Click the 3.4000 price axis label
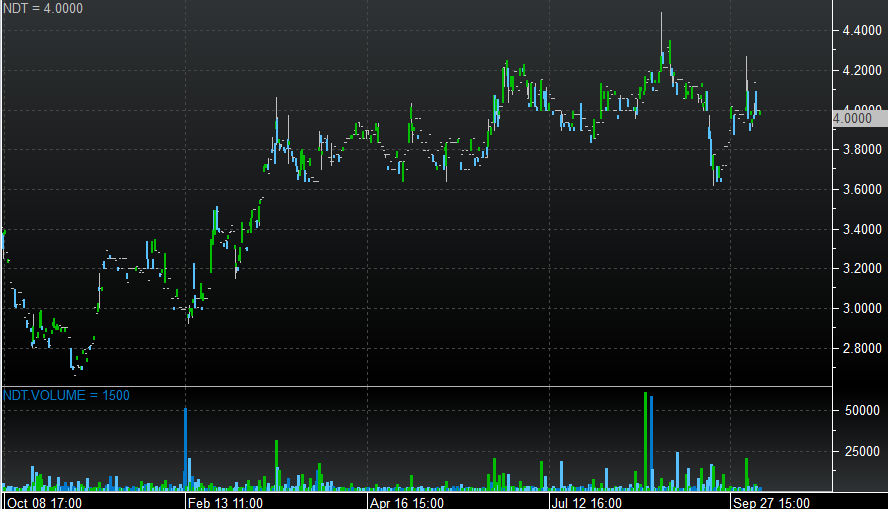 click(x=862, y=229)
